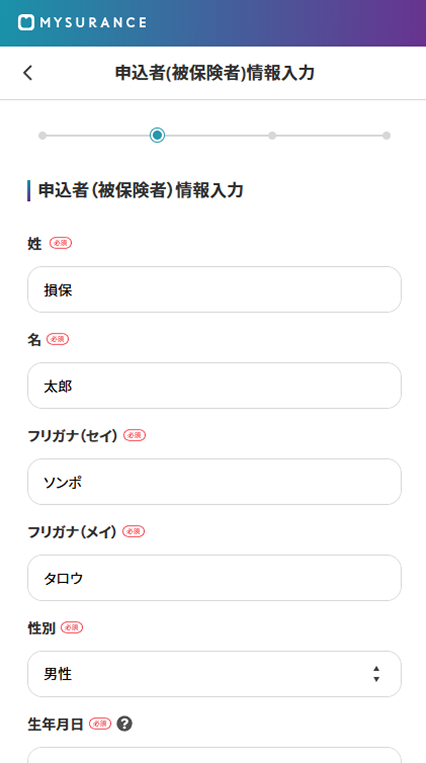This screenshot has height=763, width=426.
Task: Click the 必須 badge next to 生年月日
Action: pyautogui.click(x=100, y=724)
